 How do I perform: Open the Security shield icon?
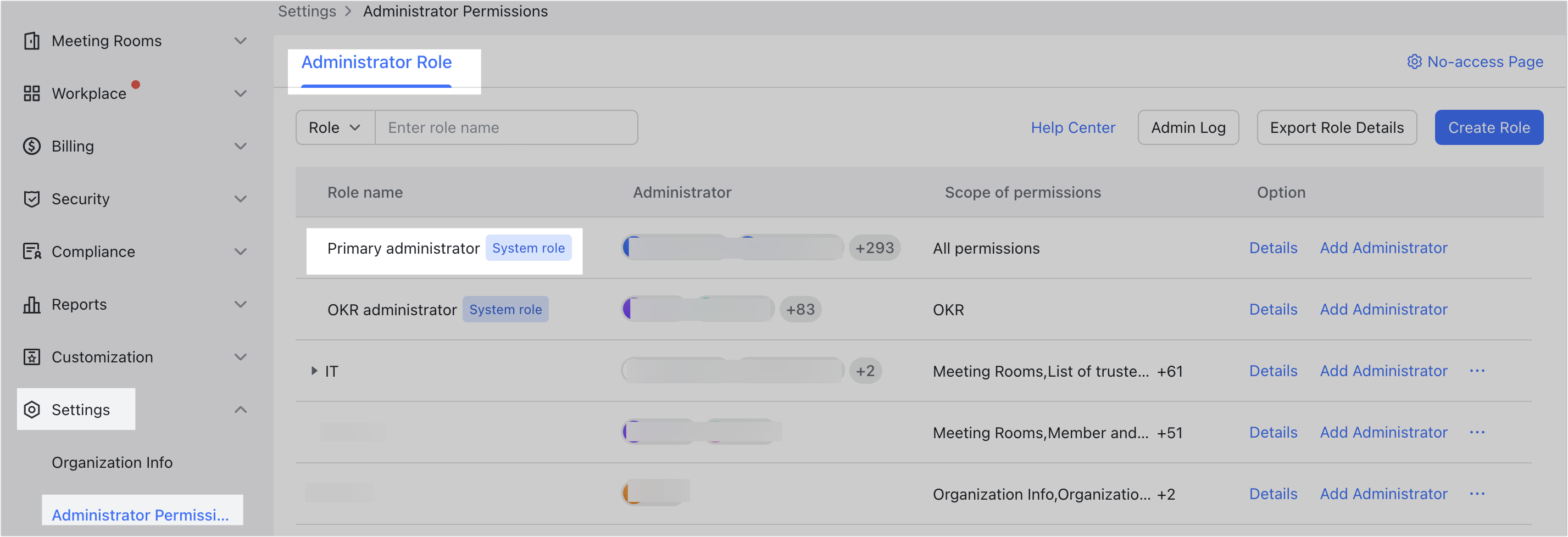[x=33, y=199]
